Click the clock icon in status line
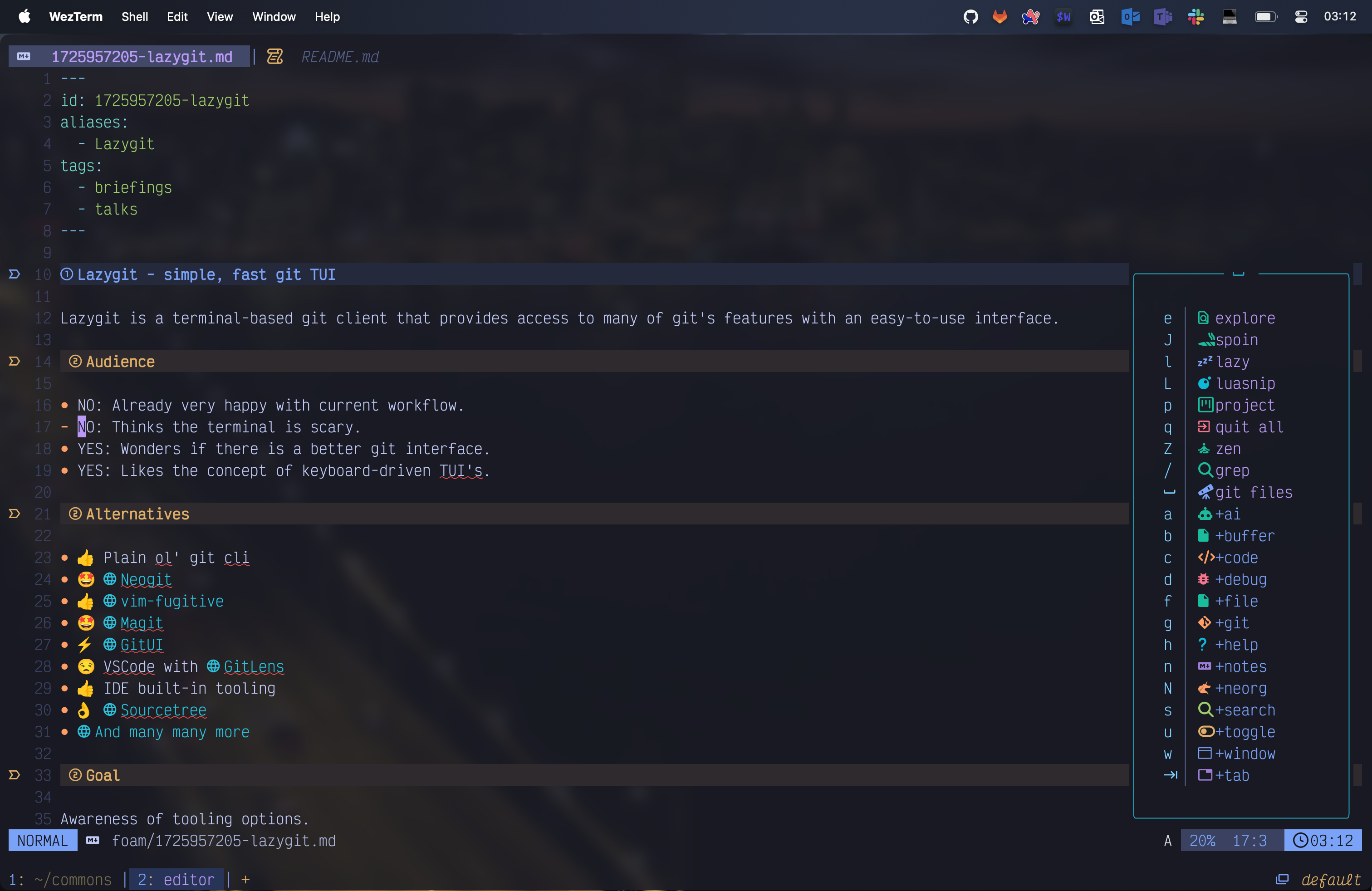Viewport: 1372px width, 891px height. click(1300, 841)
